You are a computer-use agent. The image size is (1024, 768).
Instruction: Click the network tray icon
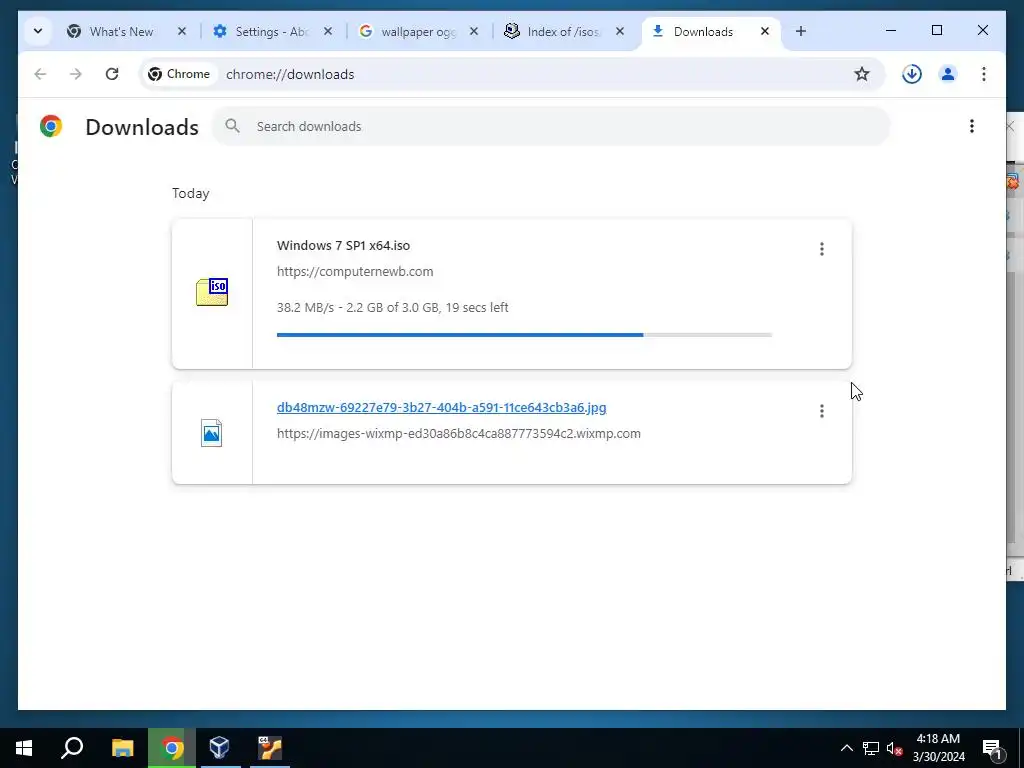(x=871, y=748)
